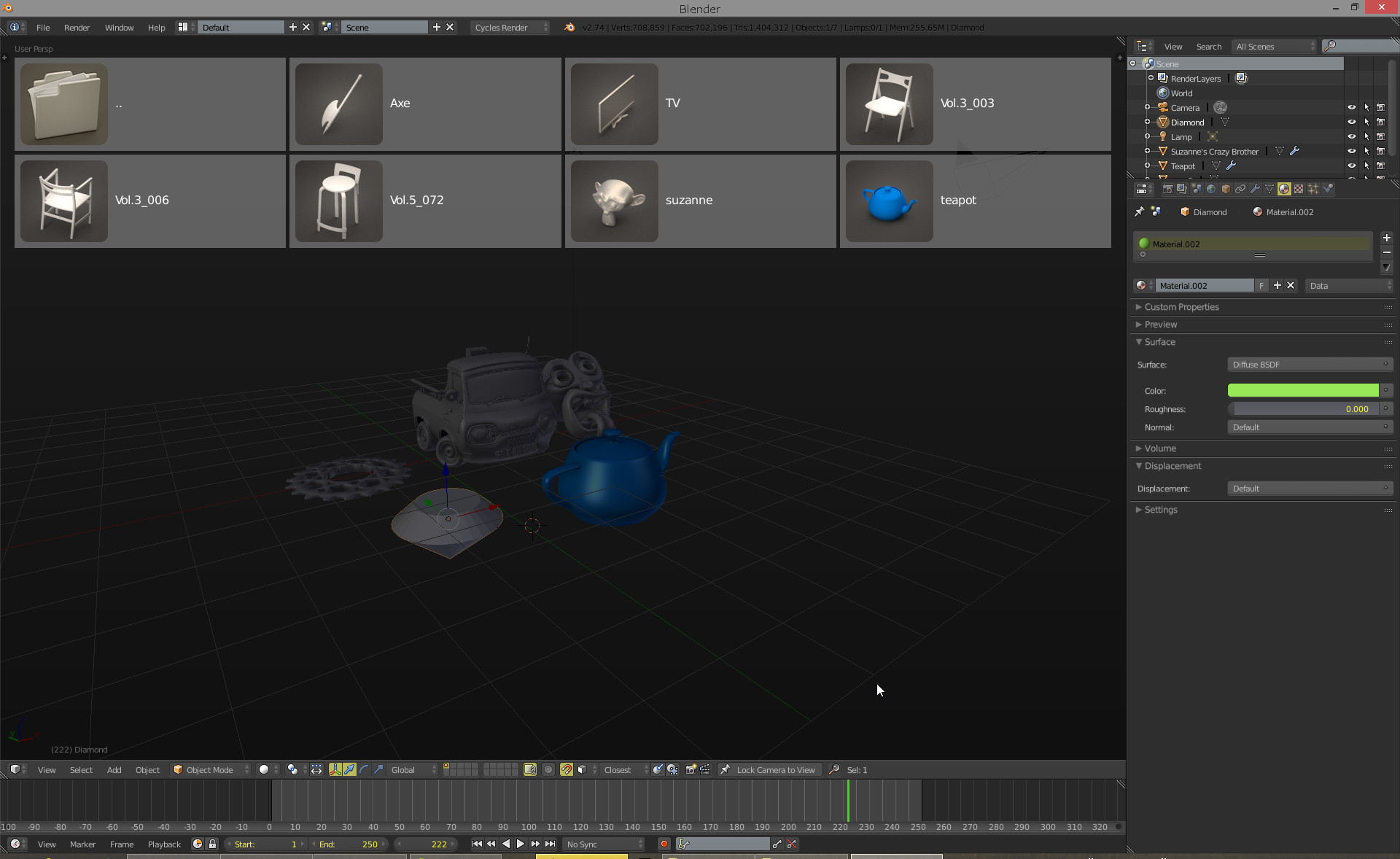Expand the Preview panel
This screenshot has height=859, width=1400.
[x=1160, y=324]
